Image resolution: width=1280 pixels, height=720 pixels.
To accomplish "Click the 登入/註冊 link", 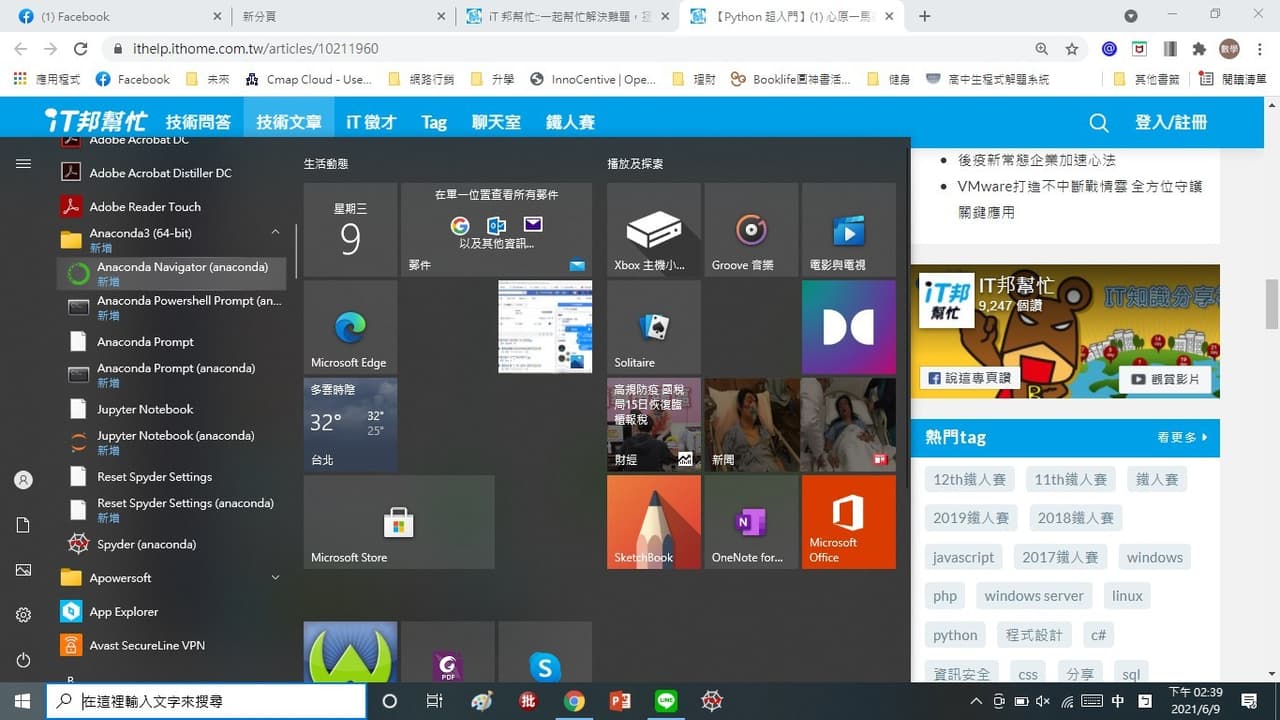I will point(1171,122).
